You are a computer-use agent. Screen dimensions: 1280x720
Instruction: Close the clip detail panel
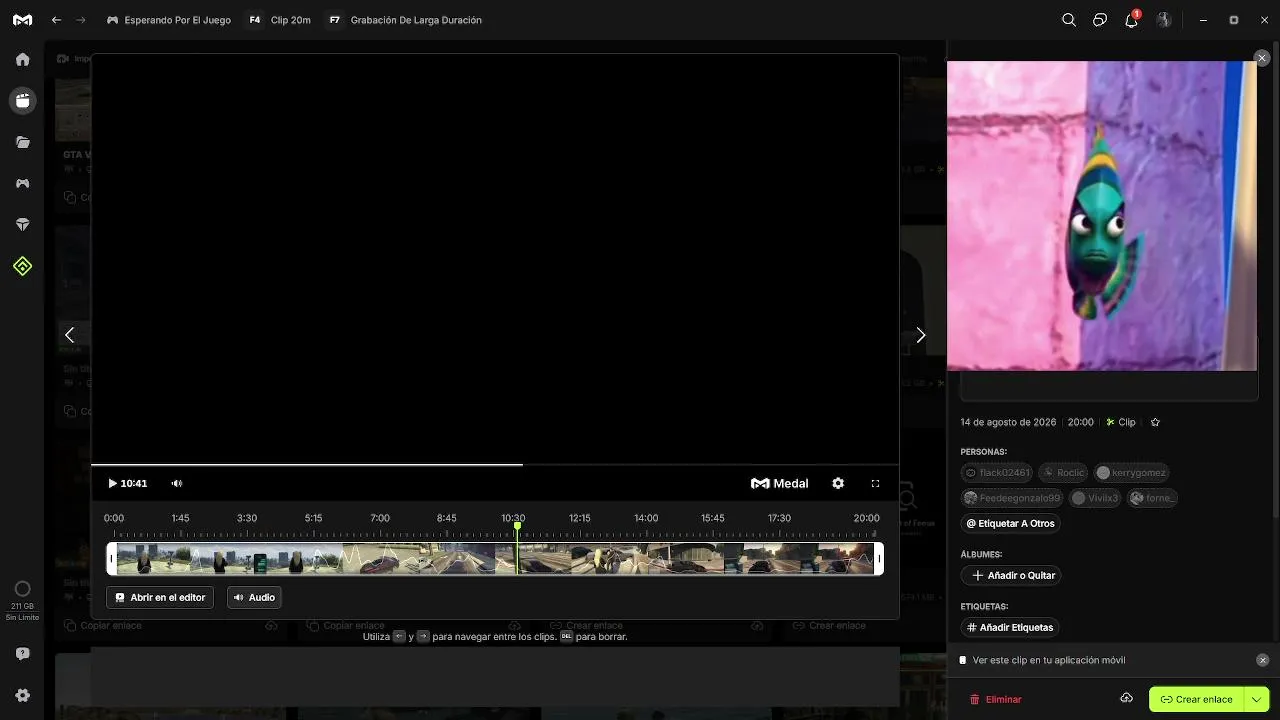1262,59
